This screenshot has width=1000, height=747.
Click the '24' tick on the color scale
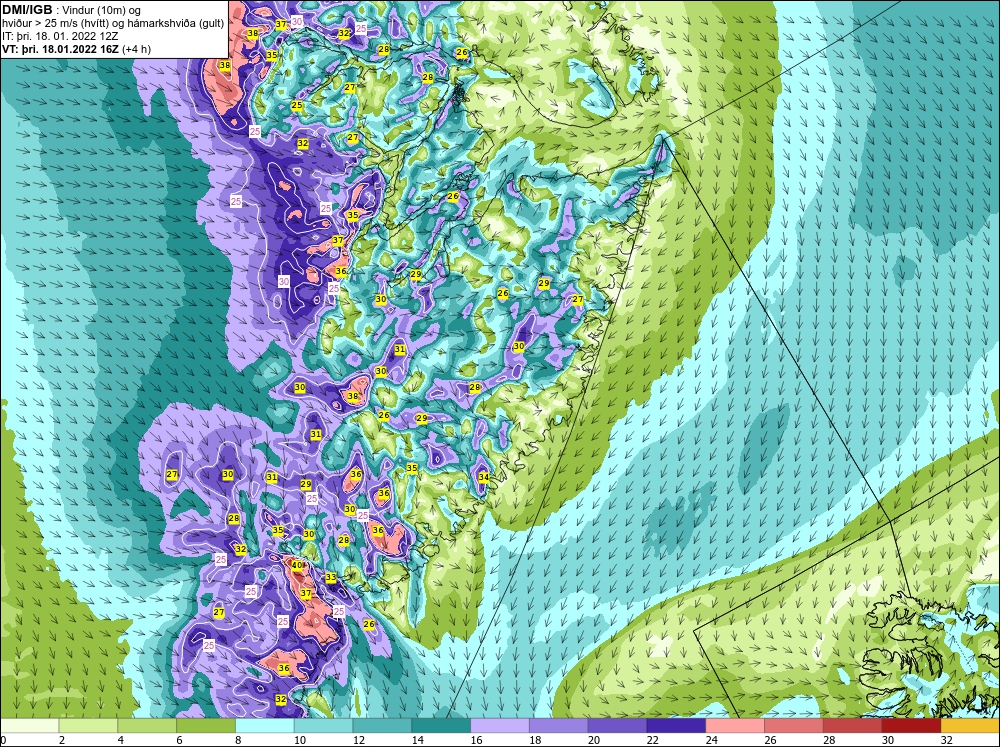(x=712, y=740)
